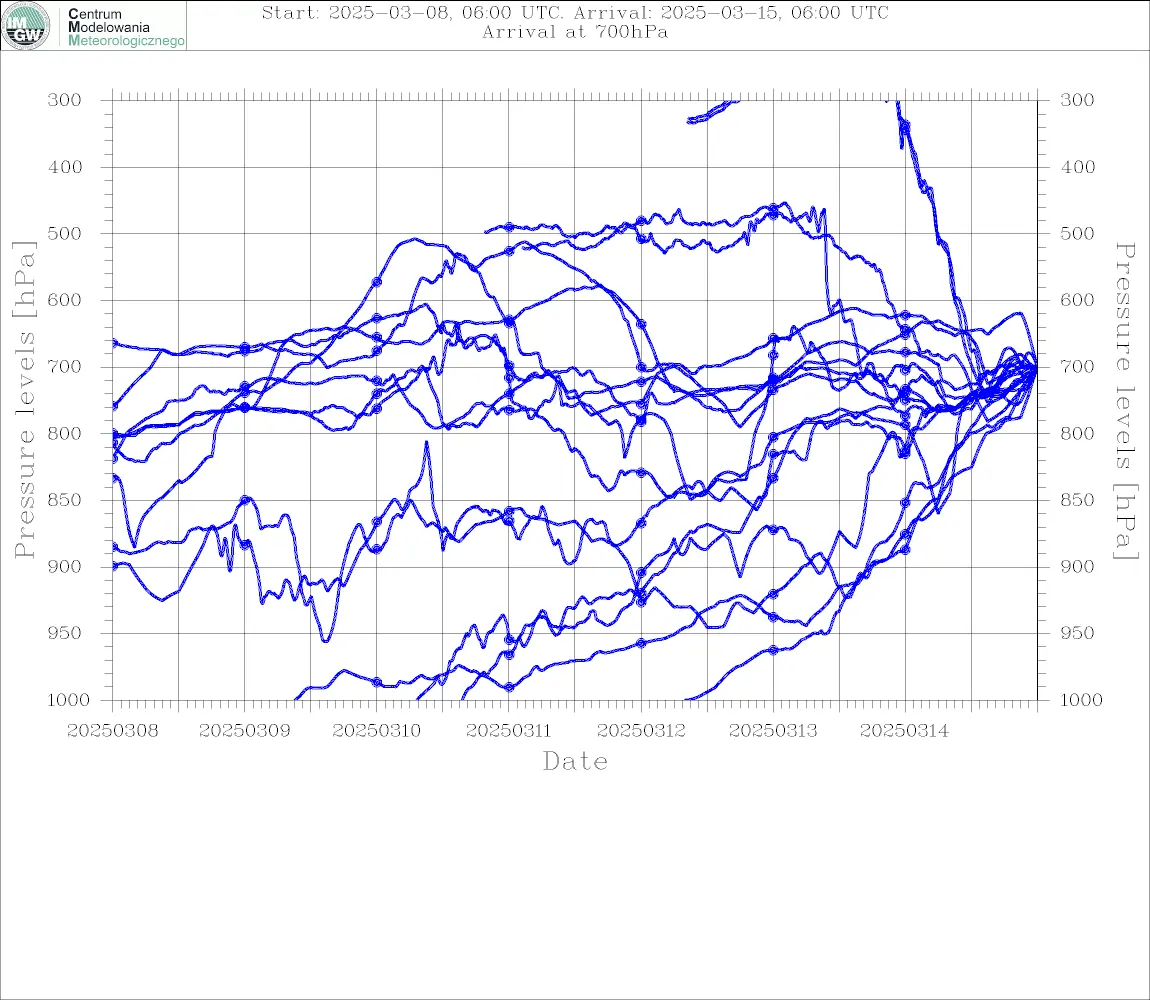Click the right axis 700 label
The image size is (1150, 1000).
pyautogui.click(x=1077, y=366)
